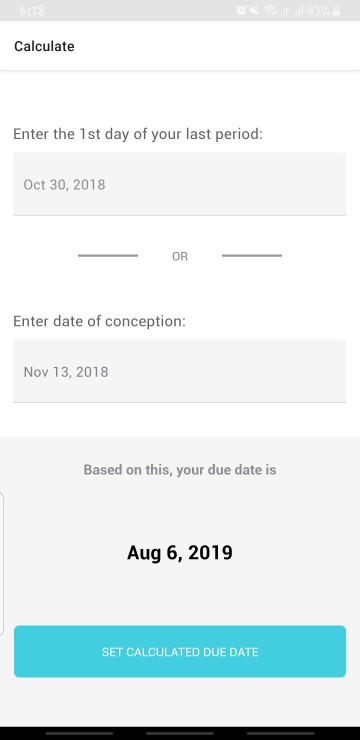The image size is (360, 740).
Task: Click the SET CALCULATED DUE DATE button
Action: point(180,652)
